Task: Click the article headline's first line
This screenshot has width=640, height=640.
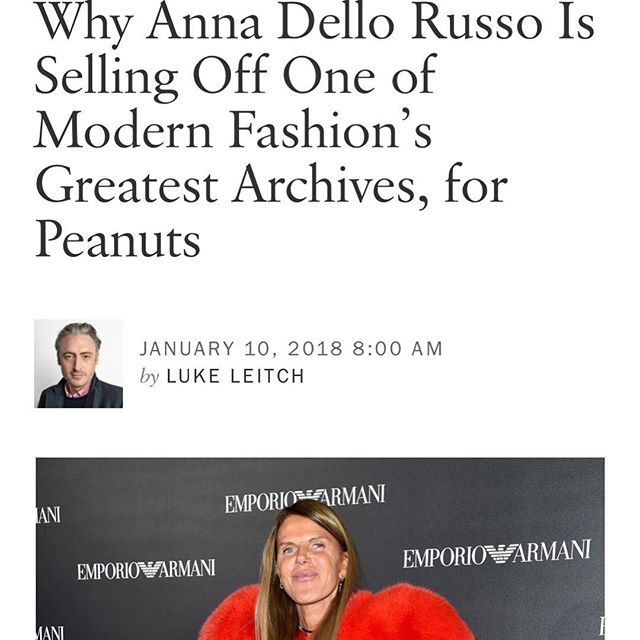Action: click(x=315, y=22)
